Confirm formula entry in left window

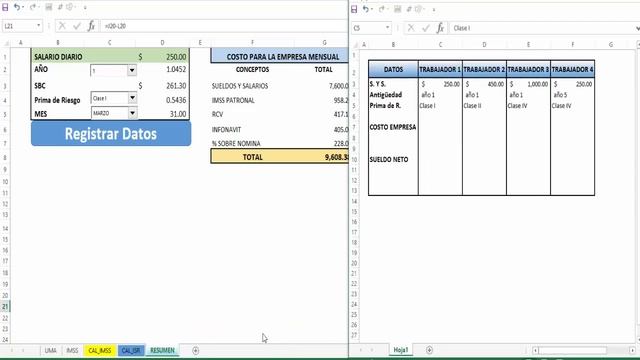coord(77,26)
